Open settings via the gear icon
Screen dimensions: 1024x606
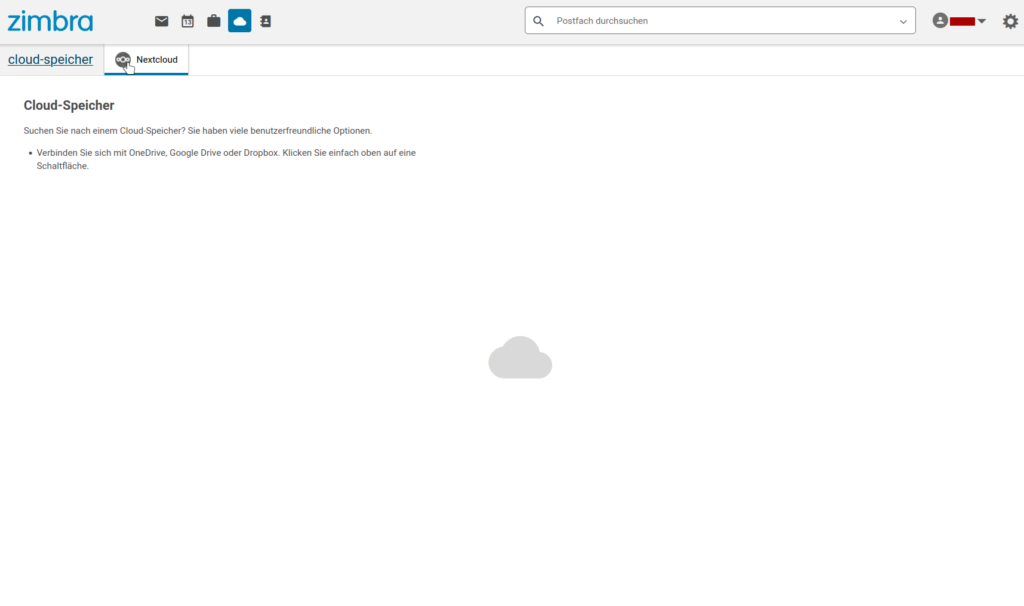tap(1010, 21)
